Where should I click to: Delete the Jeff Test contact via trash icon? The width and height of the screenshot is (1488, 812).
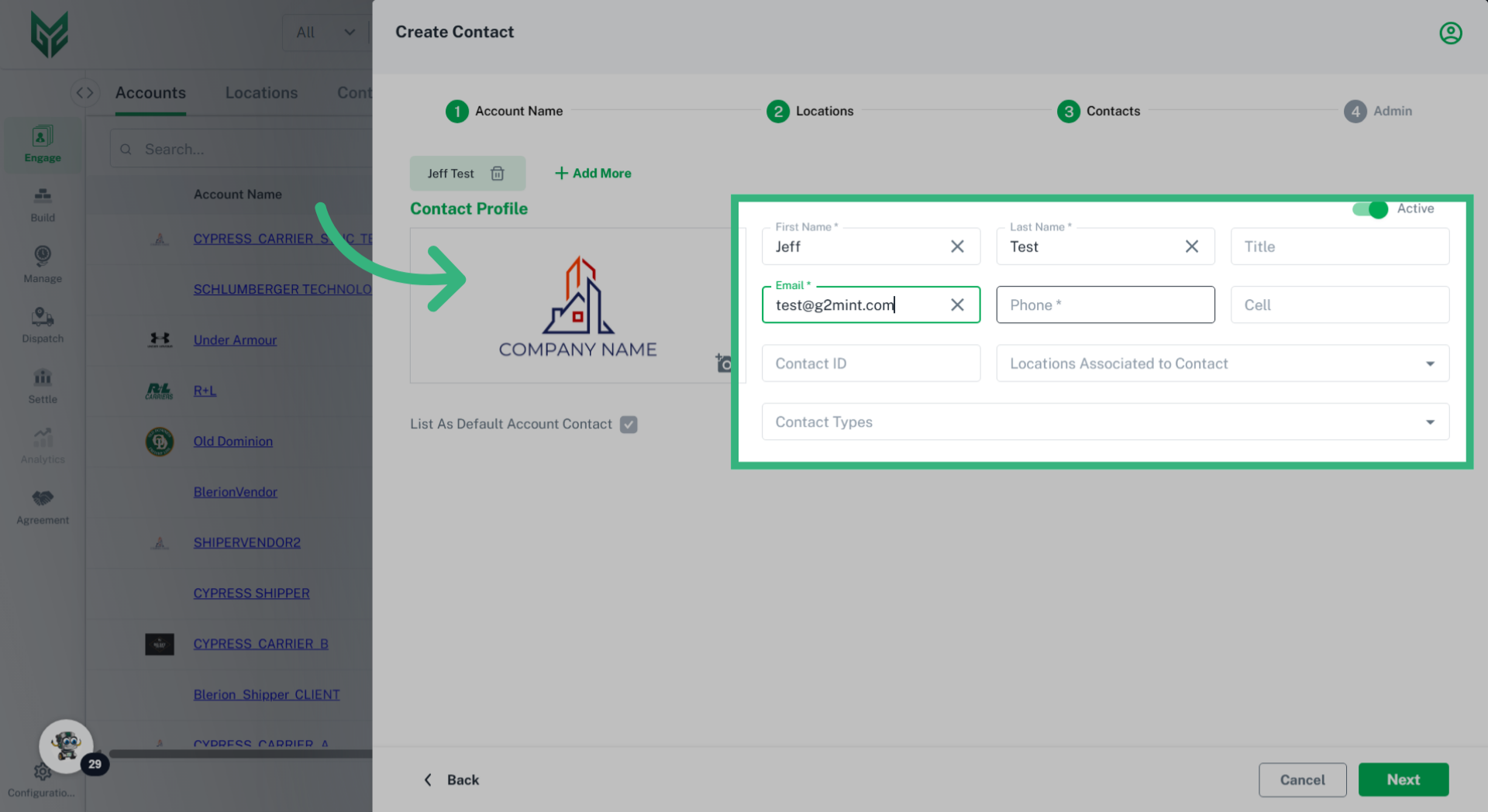pos(498,174)
